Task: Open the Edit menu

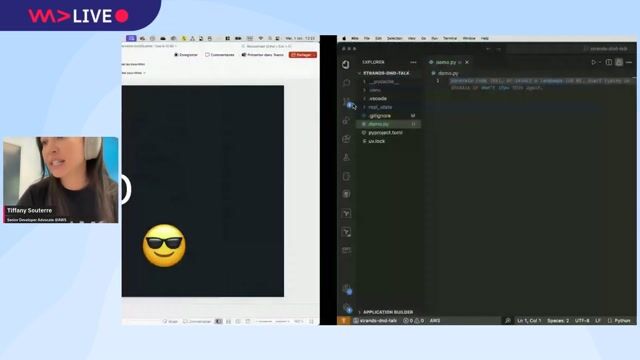Action: (x=378, y=38)
